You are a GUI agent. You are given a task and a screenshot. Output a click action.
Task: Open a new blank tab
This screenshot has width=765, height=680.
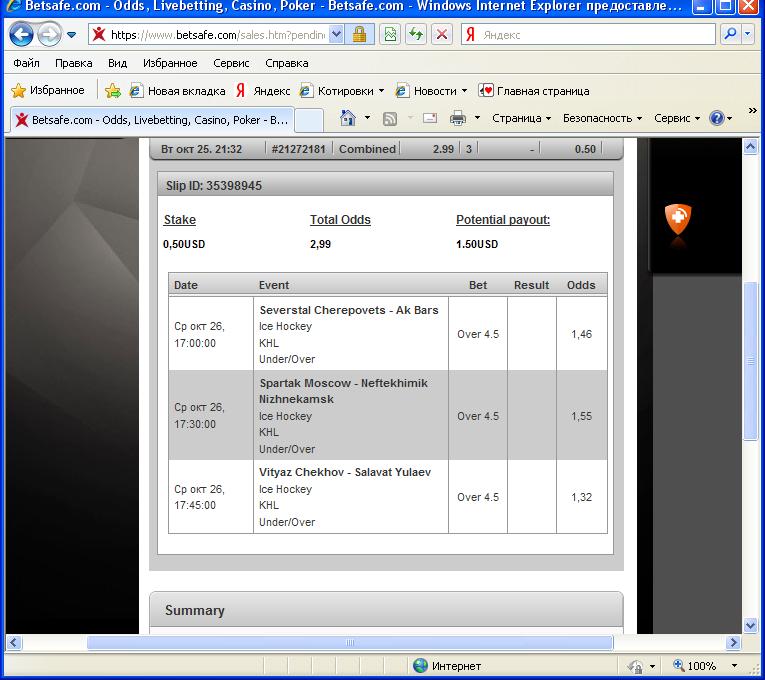point(309,120)
